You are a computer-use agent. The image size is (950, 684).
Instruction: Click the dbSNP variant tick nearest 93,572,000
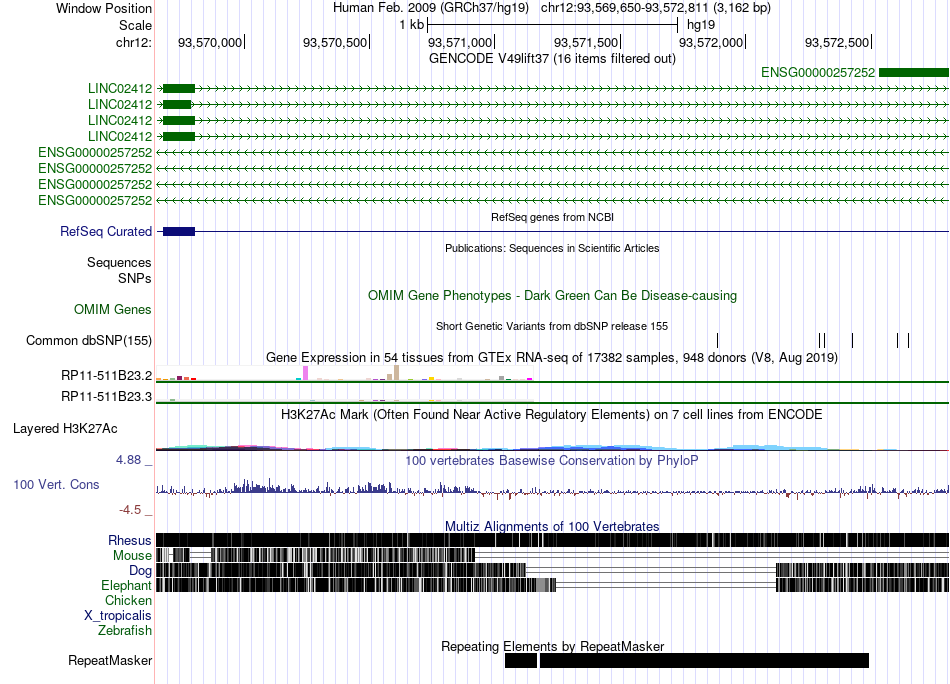point(717,340)
